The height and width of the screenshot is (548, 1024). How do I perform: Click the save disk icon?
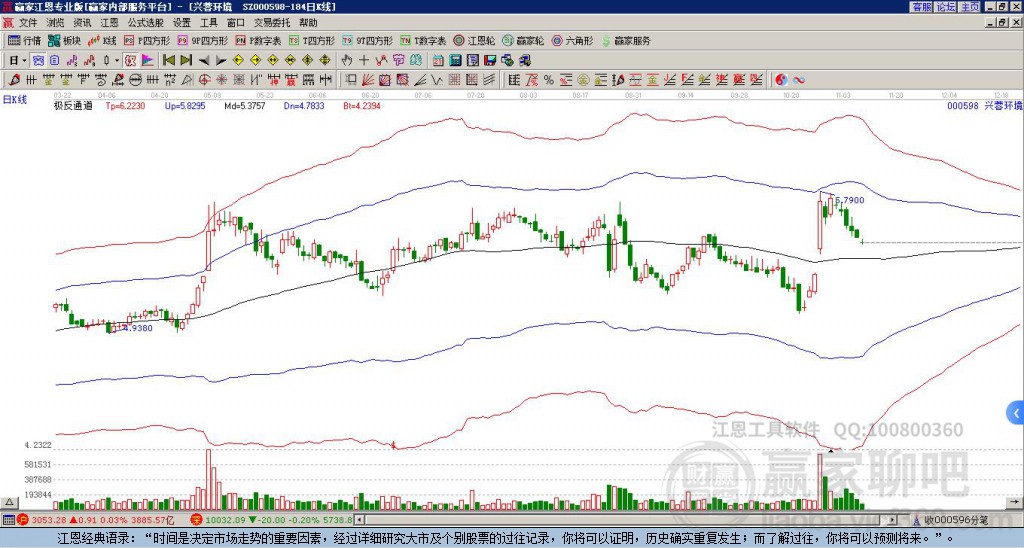pos(490,60)
